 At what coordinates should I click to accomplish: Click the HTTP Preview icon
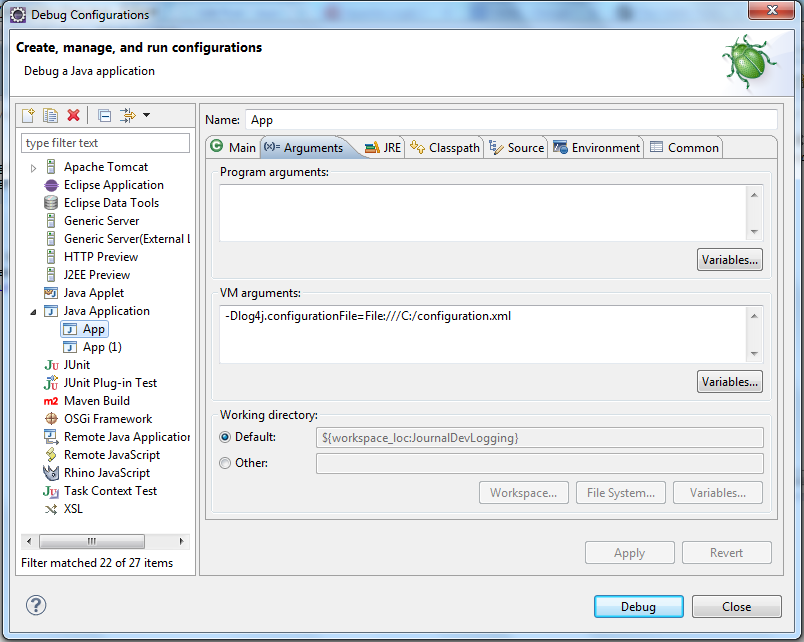51,257
